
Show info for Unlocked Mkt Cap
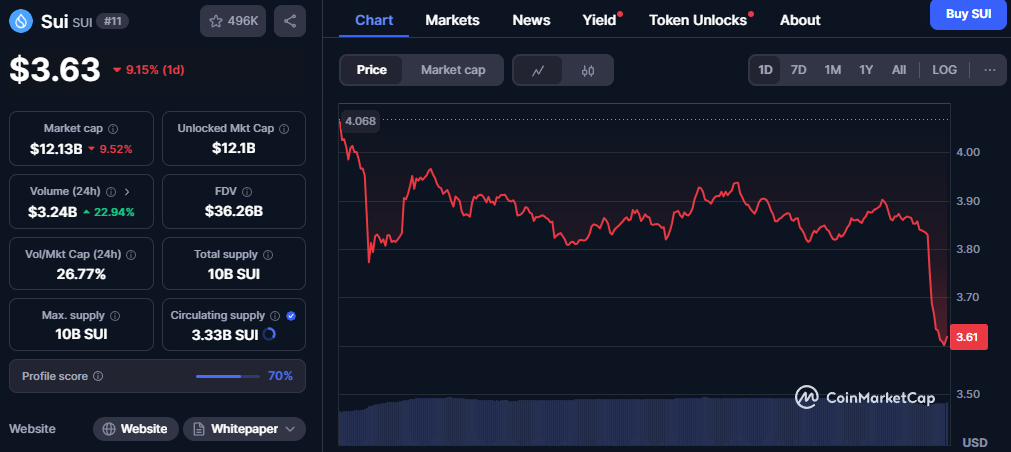click(x=284, y=129)
